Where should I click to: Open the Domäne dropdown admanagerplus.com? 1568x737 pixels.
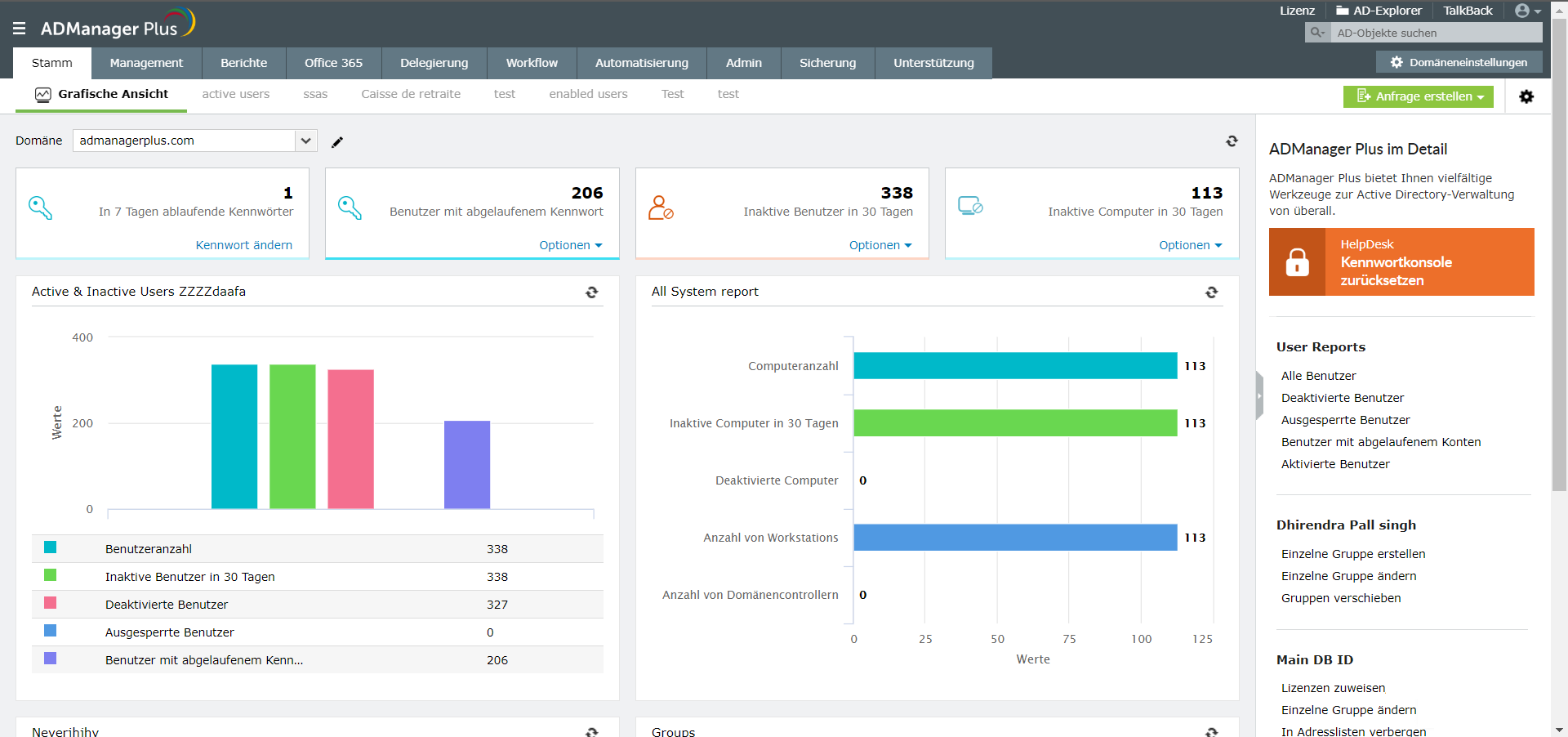coord(194,141)
